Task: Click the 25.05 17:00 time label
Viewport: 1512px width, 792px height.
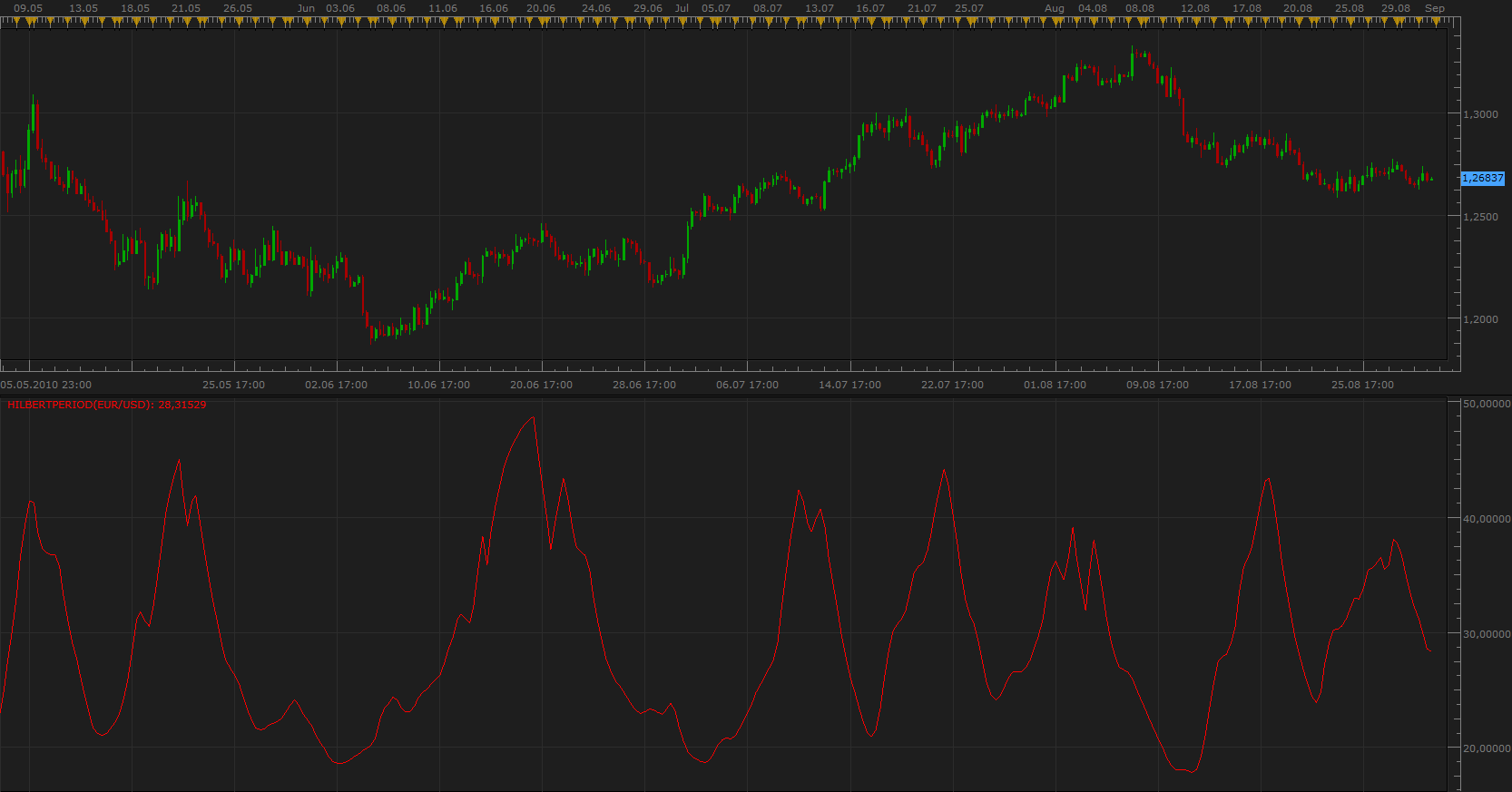Action: [x=234, y=385]
